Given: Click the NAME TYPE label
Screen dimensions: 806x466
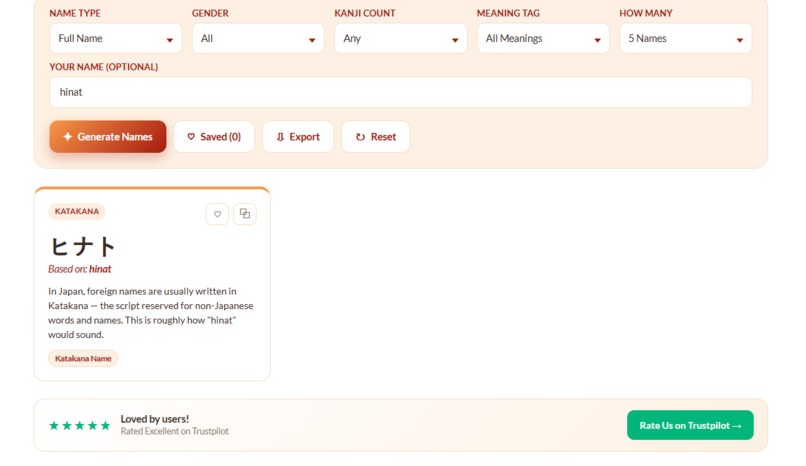Looking at the screenshot, I should [x=75, y=13].
